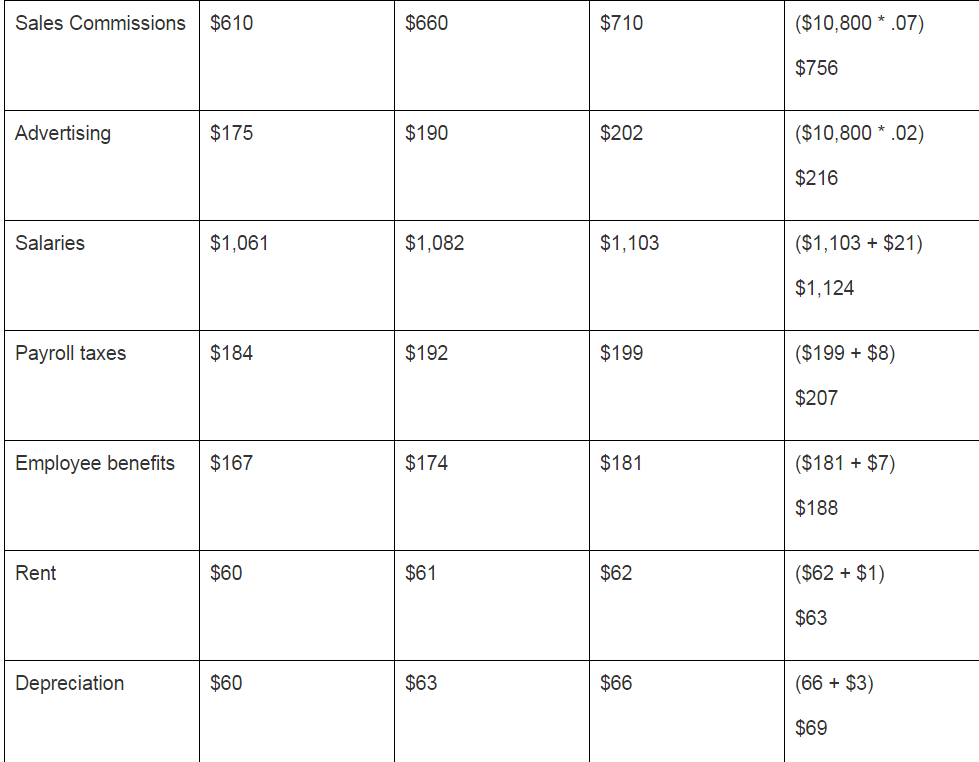Viewport: 979px width, 762px height.
Task: Select the $61 Rent value
Action: (x=421, y=573)
